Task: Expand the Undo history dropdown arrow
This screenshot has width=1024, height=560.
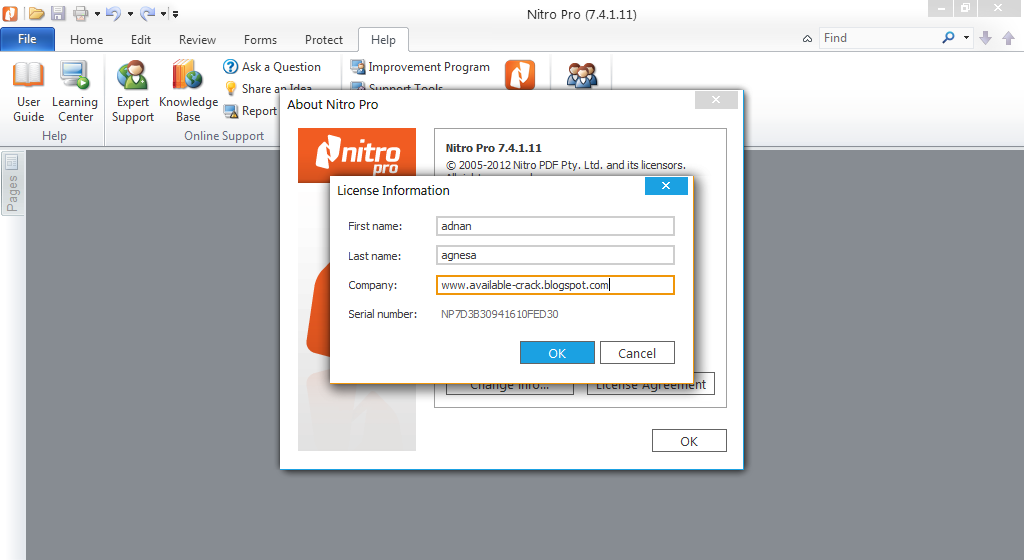Action: pyautogui.click(x=130, y=14)
